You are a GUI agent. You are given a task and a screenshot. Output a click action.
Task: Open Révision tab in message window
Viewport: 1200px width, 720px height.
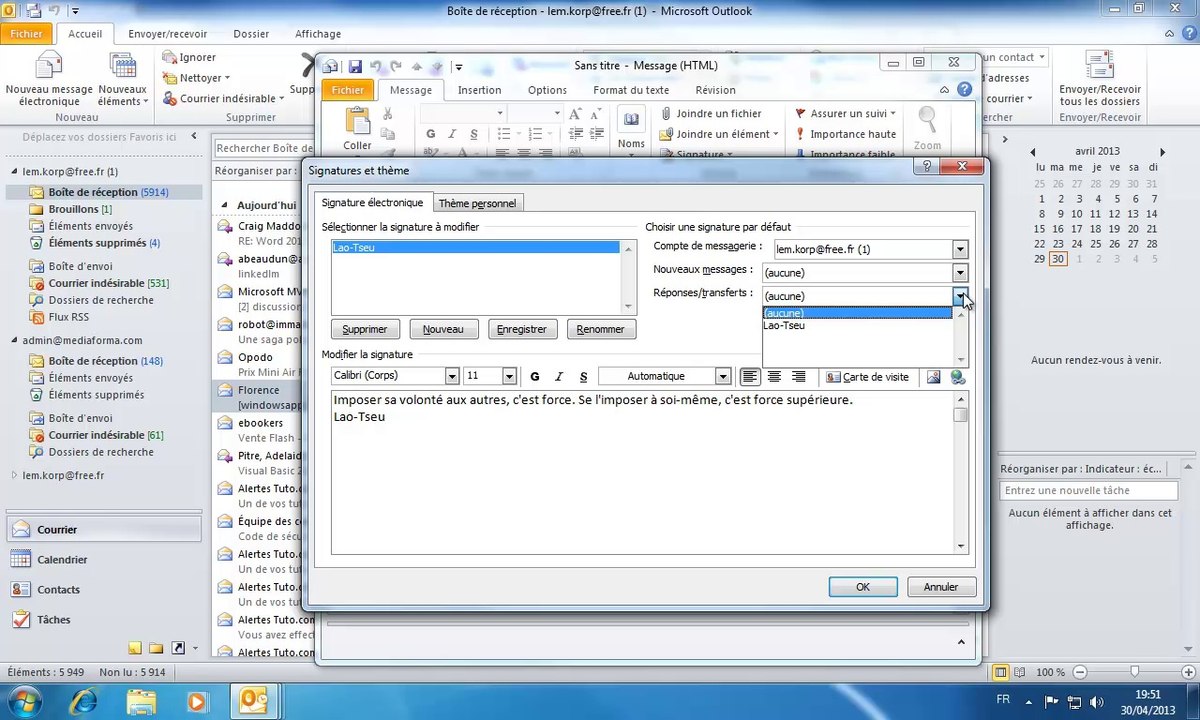(716, 90)
